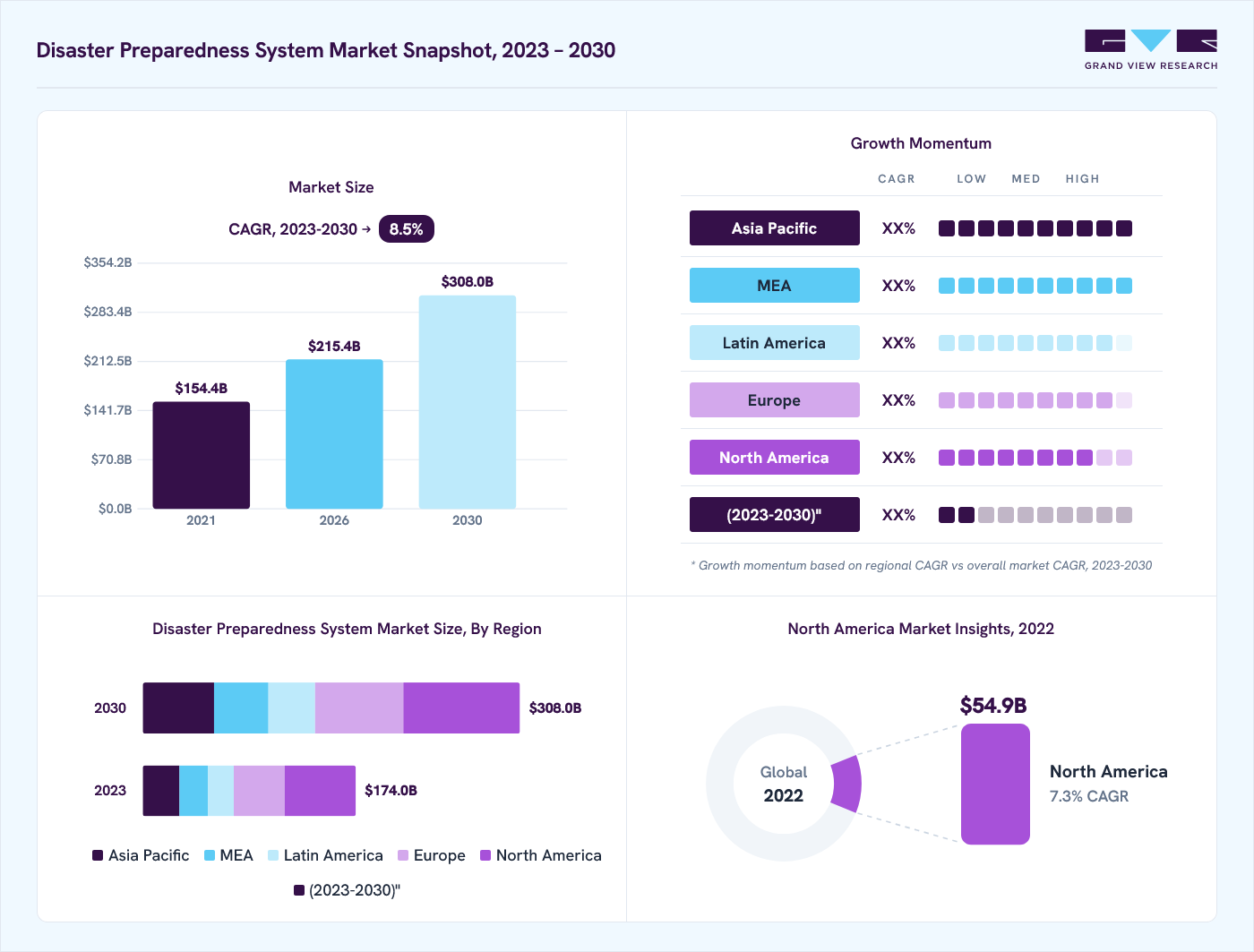
Task: Click the MEA momentum indicator squares
Action: pos(1035,286)
